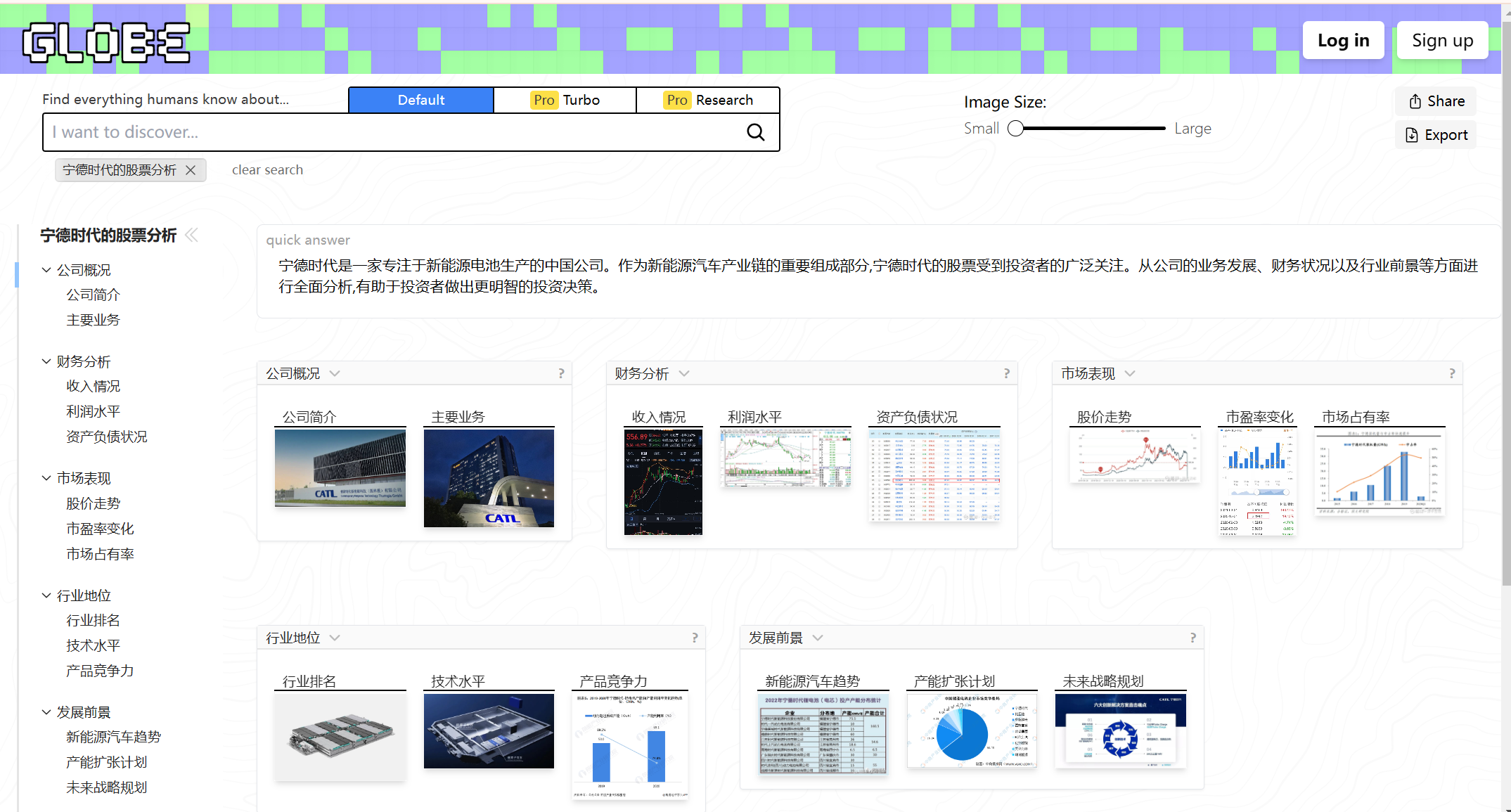Open 主要业务 in the sidebar

[93, 320]
